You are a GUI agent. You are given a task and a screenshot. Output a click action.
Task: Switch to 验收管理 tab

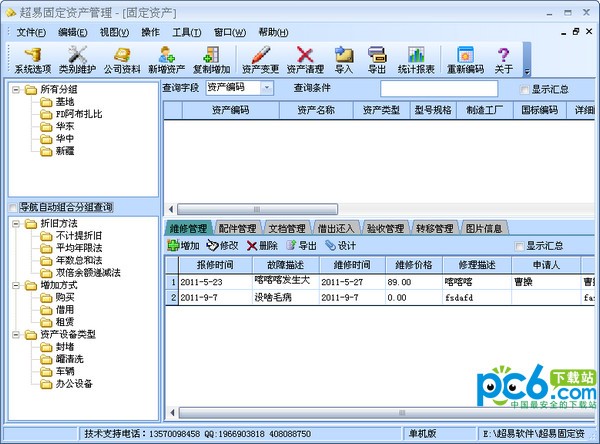[x=385, y=229]
